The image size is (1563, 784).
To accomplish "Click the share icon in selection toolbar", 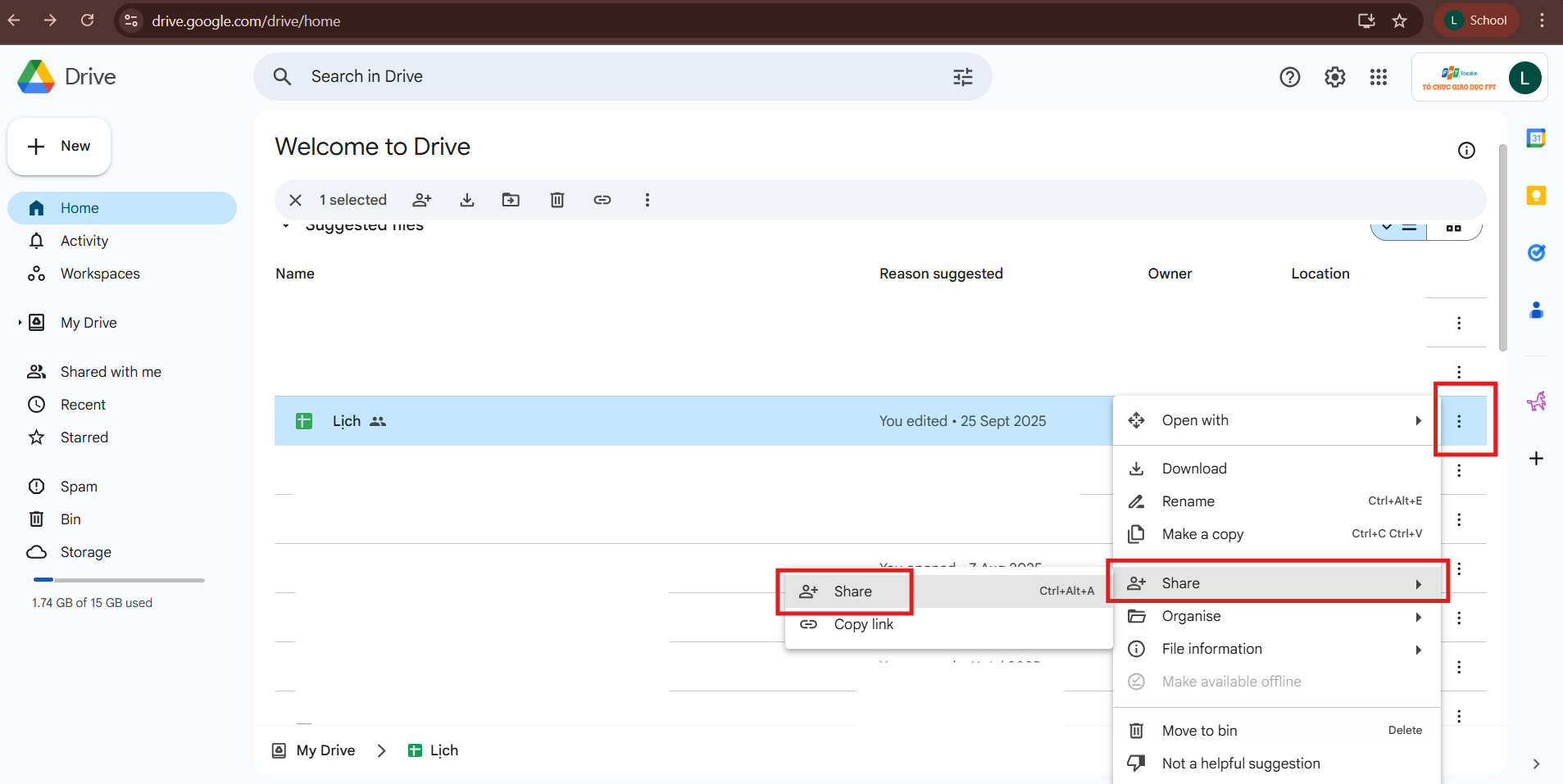I will [422, 200].
